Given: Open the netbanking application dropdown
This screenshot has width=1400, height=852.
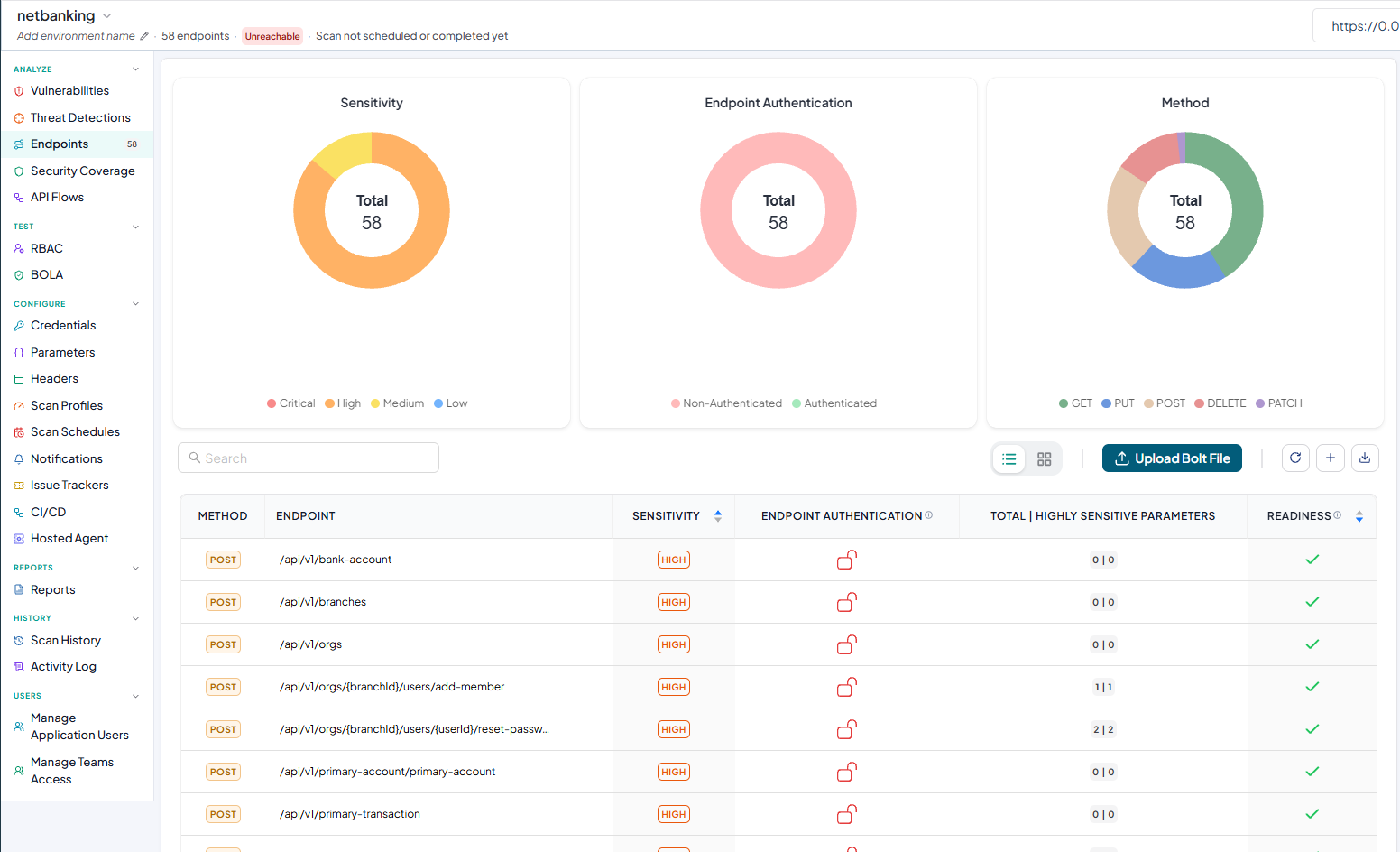Looking at the screenshot, I should [x=107, y=16].
